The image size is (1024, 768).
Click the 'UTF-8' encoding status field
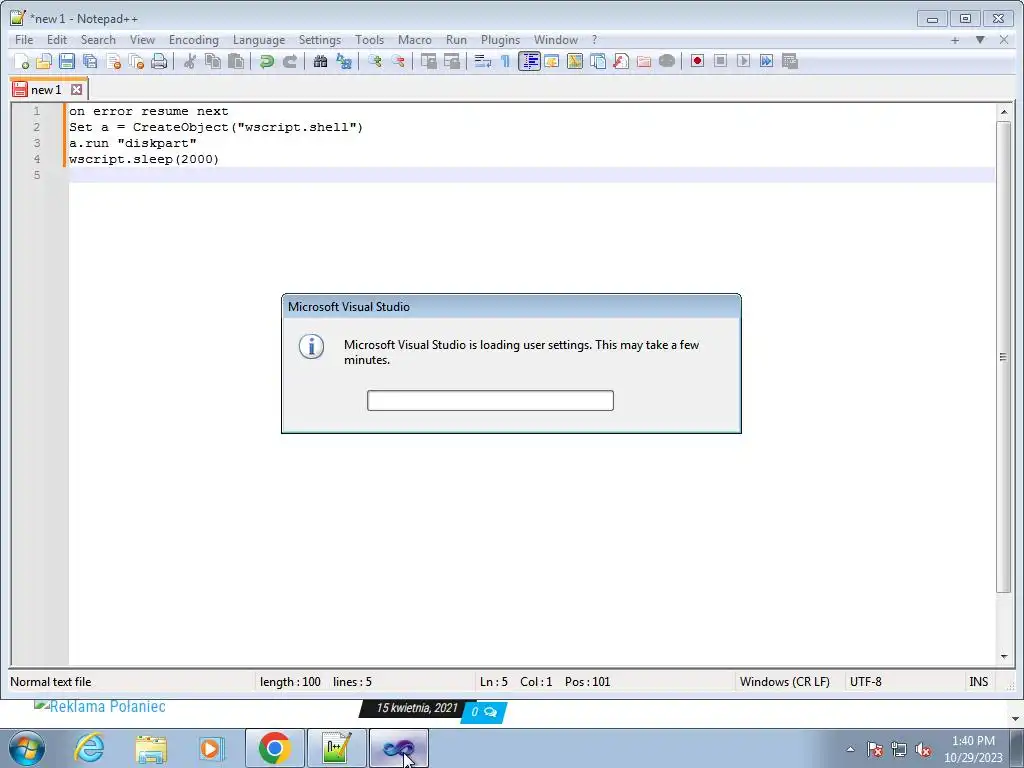865,682
